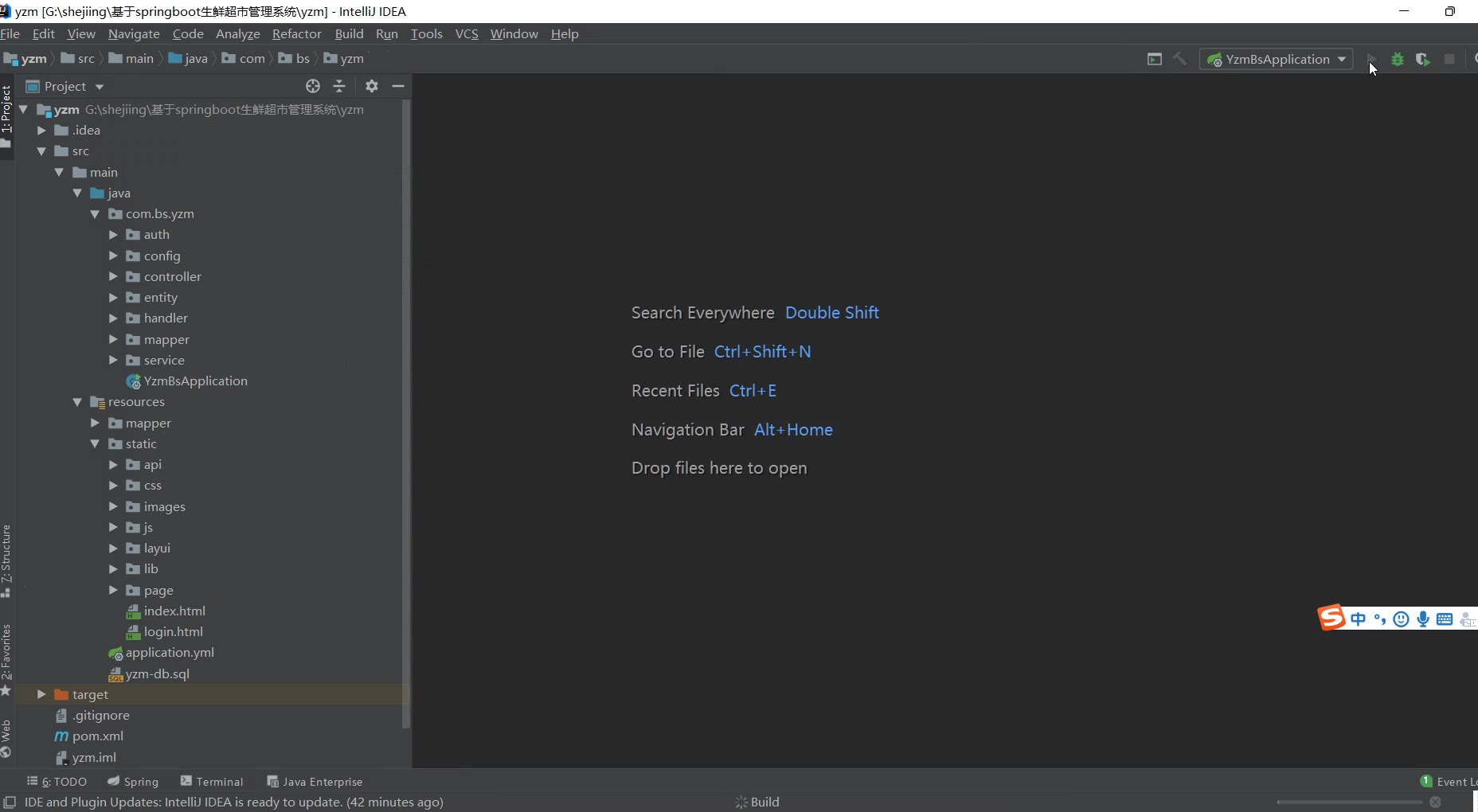Toggle Chinese input mode in IME bar

pyautogui.click(x=1359, y=619)
